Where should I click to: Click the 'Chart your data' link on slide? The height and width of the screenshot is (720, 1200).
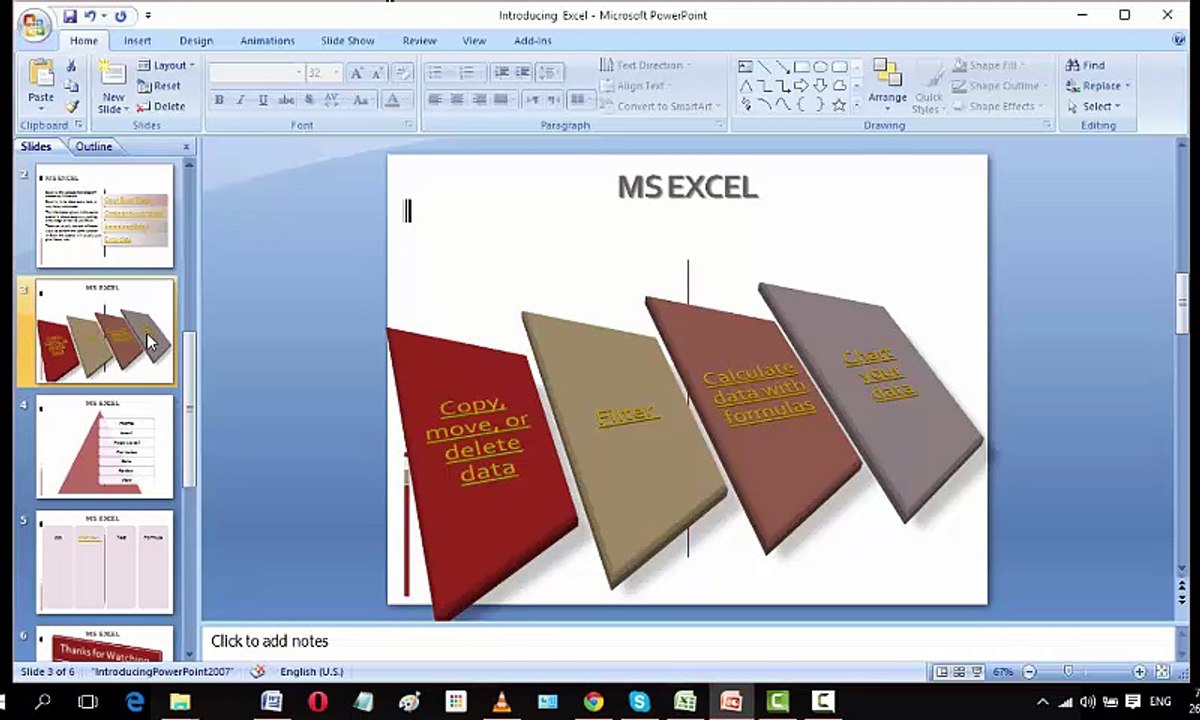880,374
